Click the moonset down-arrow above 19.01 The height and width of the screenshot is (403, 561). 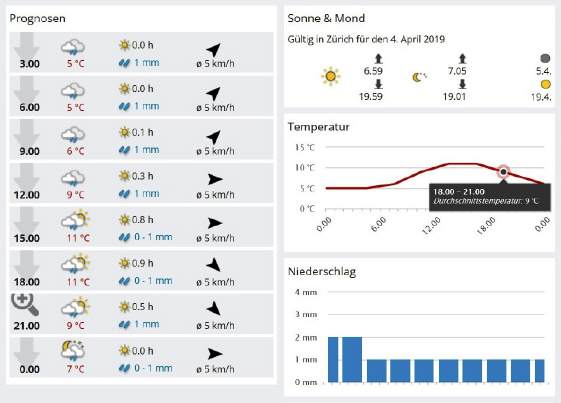click(x=462, y=84)
